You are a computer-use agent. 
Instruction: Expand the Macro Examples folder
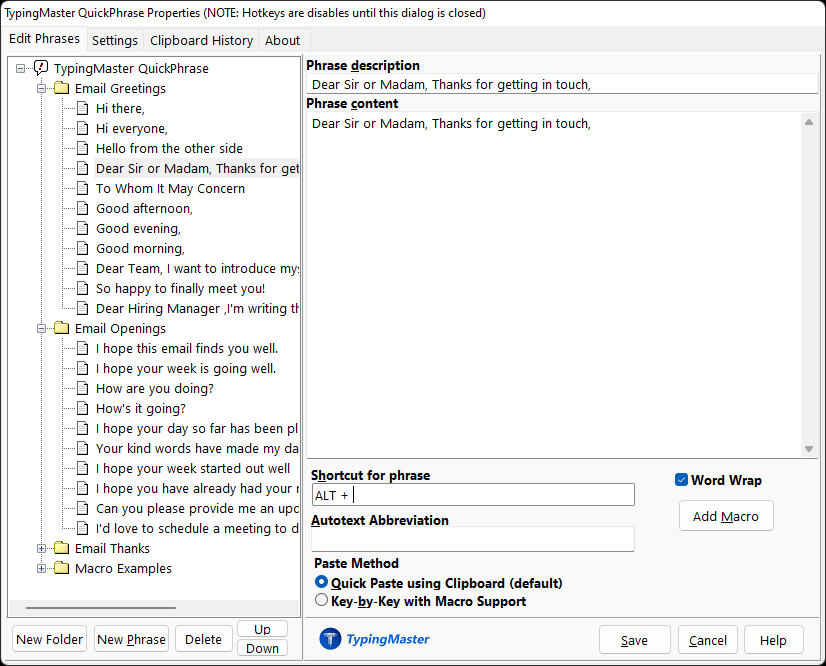(x=41, y=569)
